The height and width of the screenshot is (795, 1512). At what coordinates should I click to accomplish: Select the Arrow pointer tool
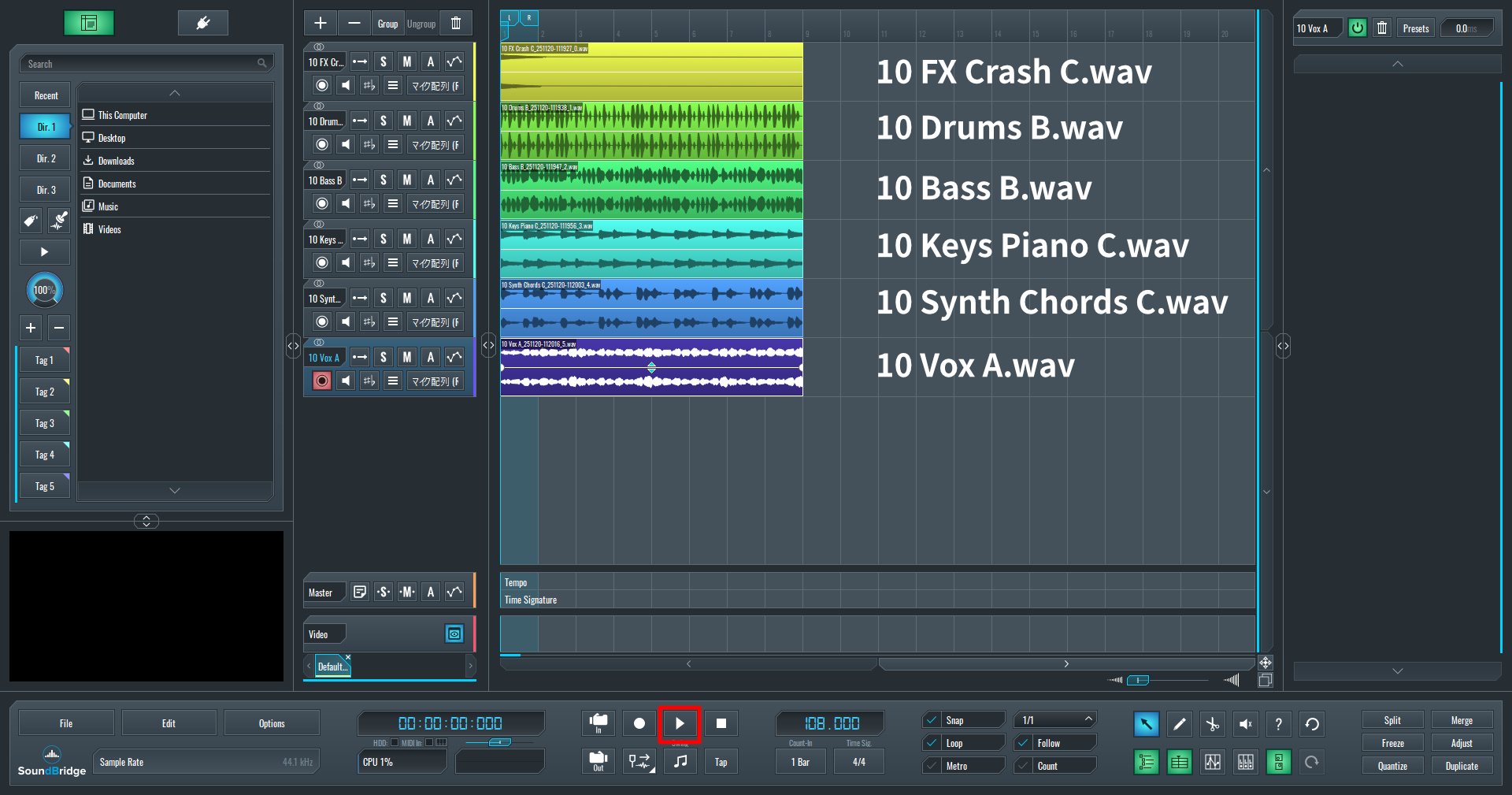pyautogui.click(x=1146, y=724)
